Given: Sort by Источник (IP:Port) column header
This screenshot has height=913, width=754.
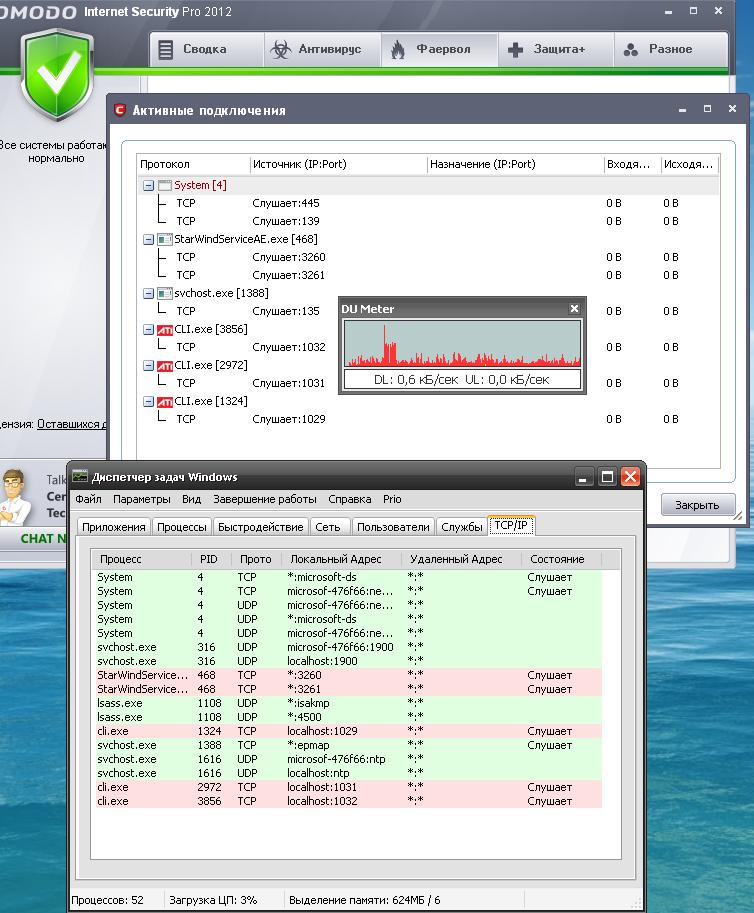Looking at the screenshot, I should pyautogui.click(x=338, y=164).
